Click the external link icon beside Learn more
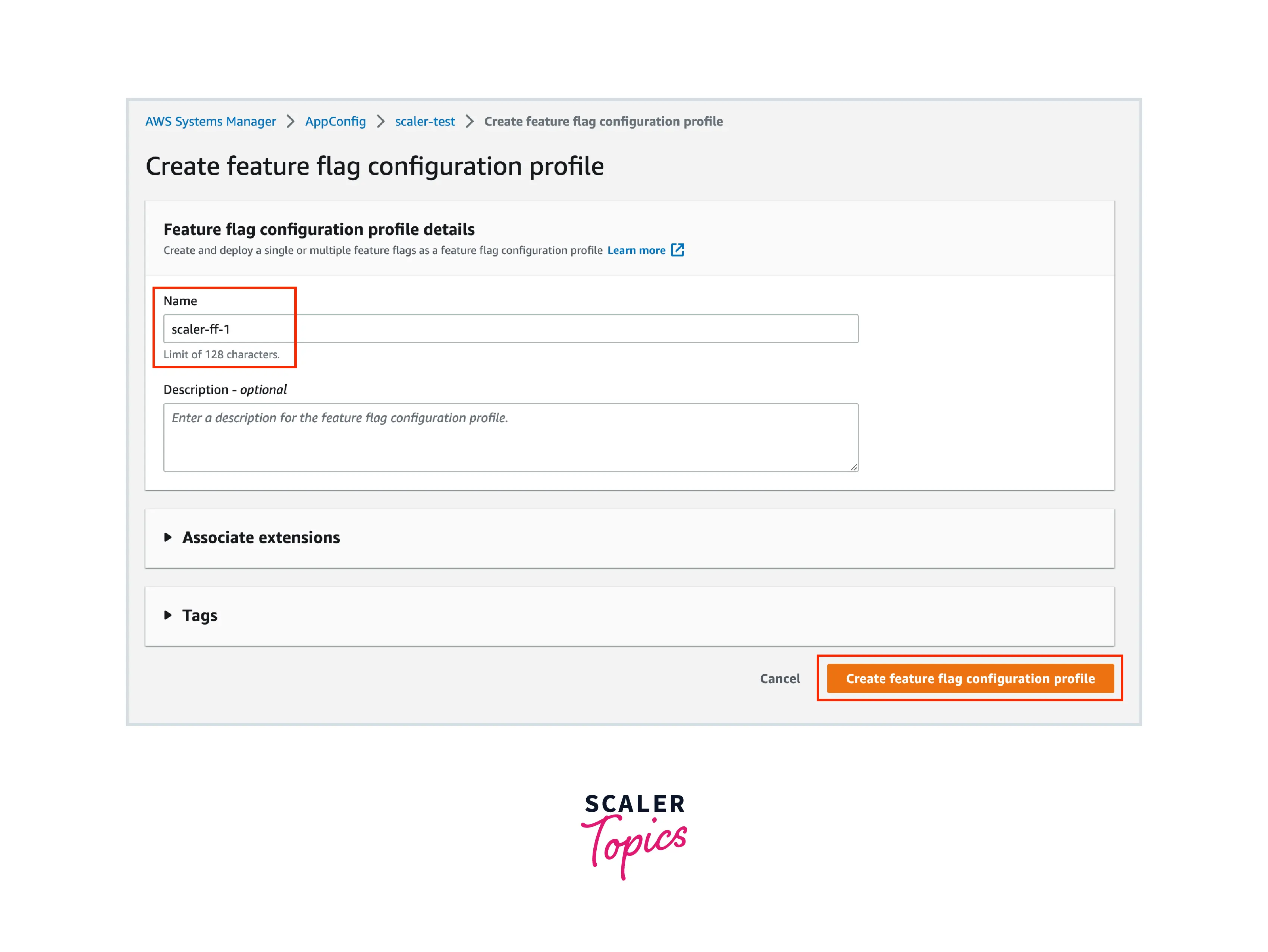The image size is (1268, 952). pyautogui.click(x=677, y=250)
